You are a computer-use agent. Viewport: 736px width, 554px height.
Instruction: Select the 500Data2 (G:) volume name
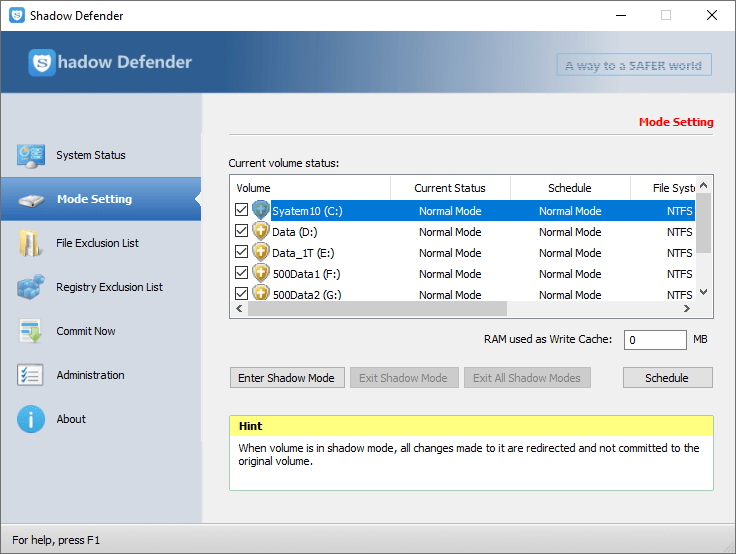307,295
